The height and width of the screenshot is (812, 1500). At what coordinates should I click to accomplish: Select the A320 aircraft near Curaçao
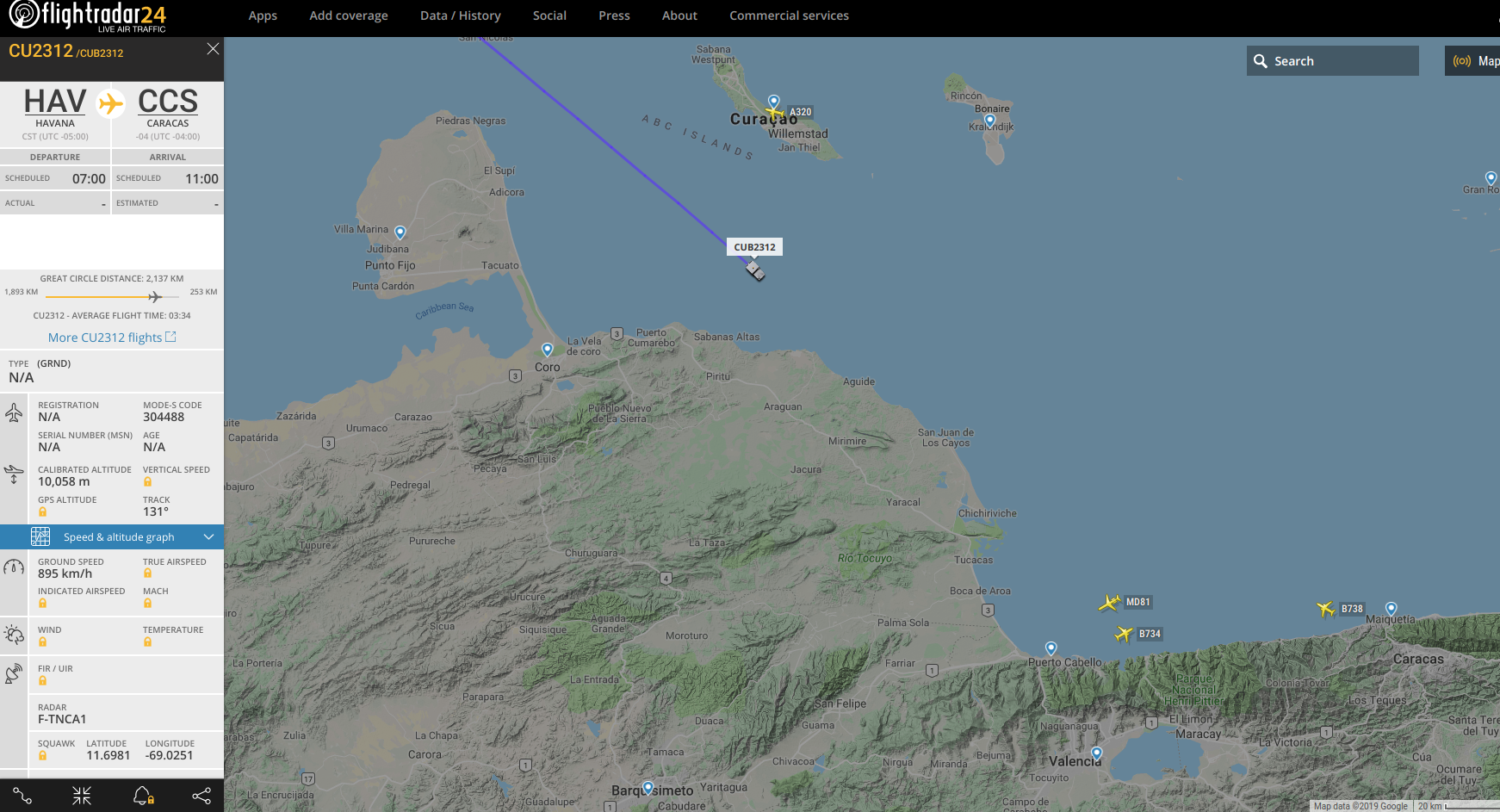pyautogui.click(x=775, y=113)
